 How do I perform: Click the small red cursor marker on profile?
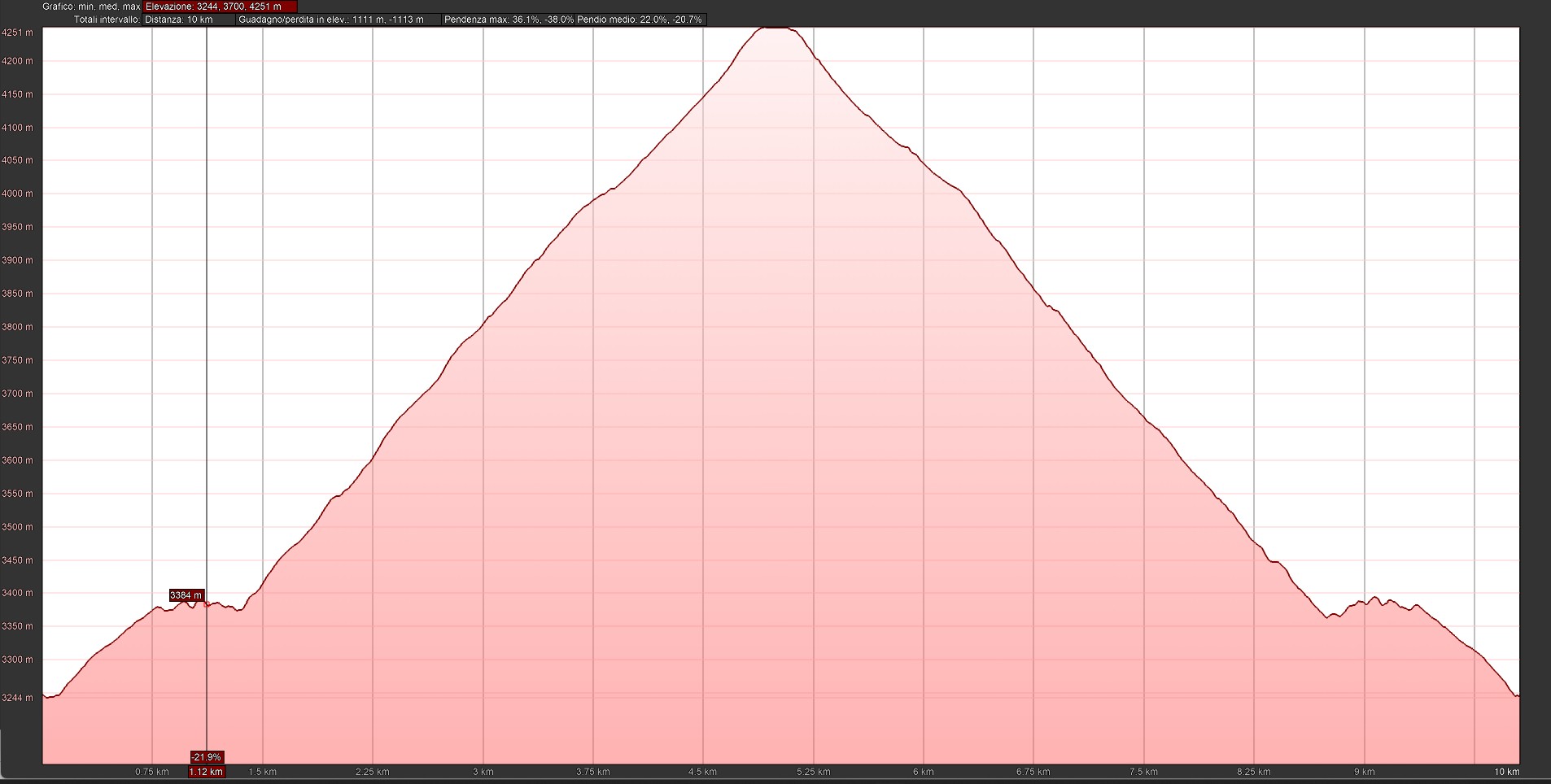[208, 604]
